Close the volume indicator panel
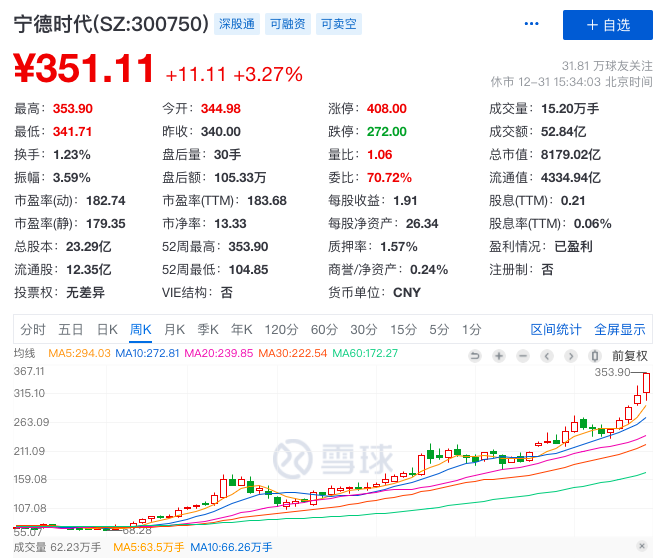The width and height of the screenshot is (668, 558). pos(641,547)
